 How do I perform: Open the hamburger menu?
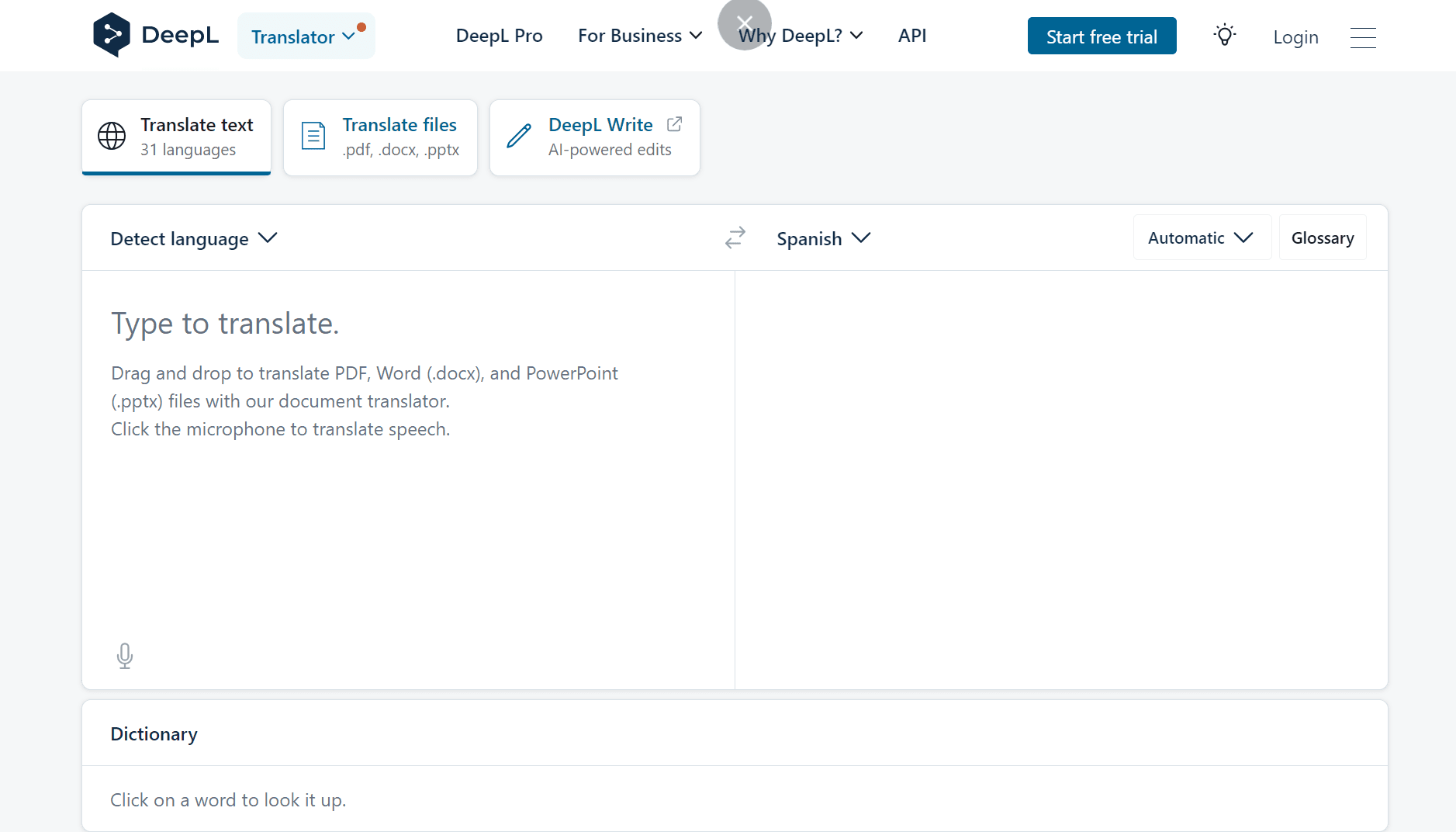pyautogui.click(x=1362, y=37)
